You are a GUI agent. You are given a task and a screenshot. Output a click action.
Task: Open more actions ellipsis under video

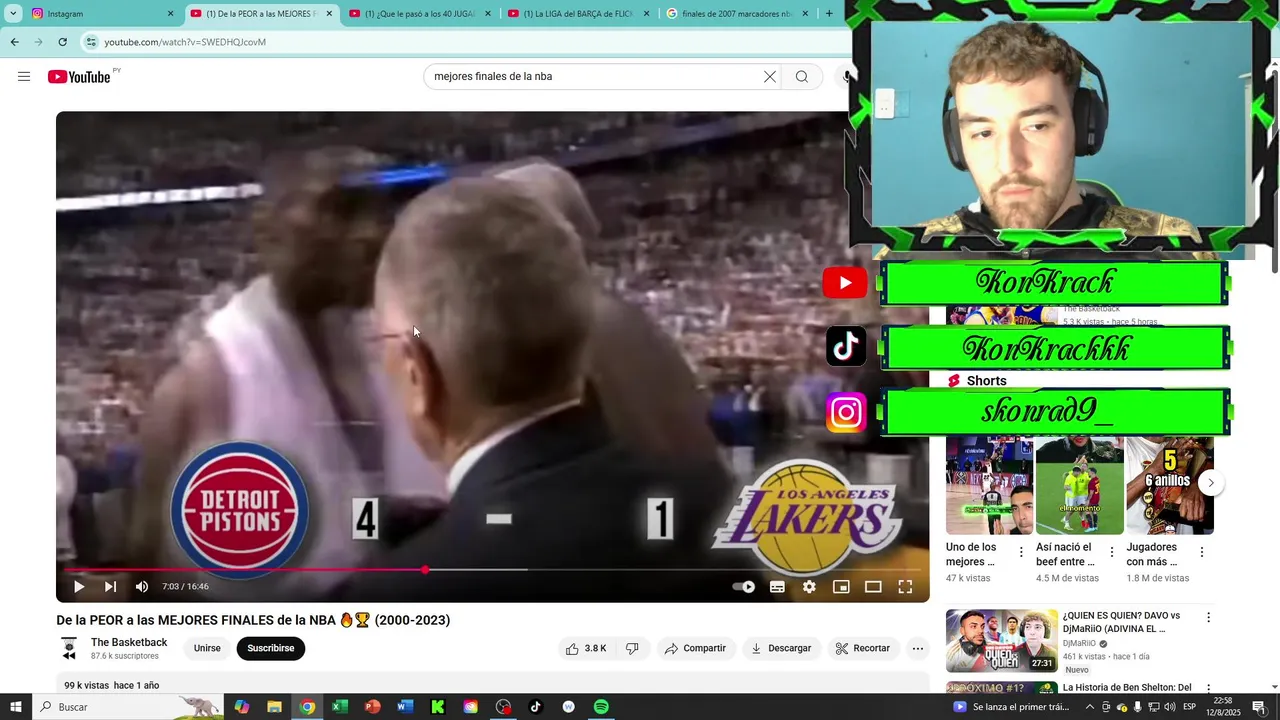tap(918, 648)
